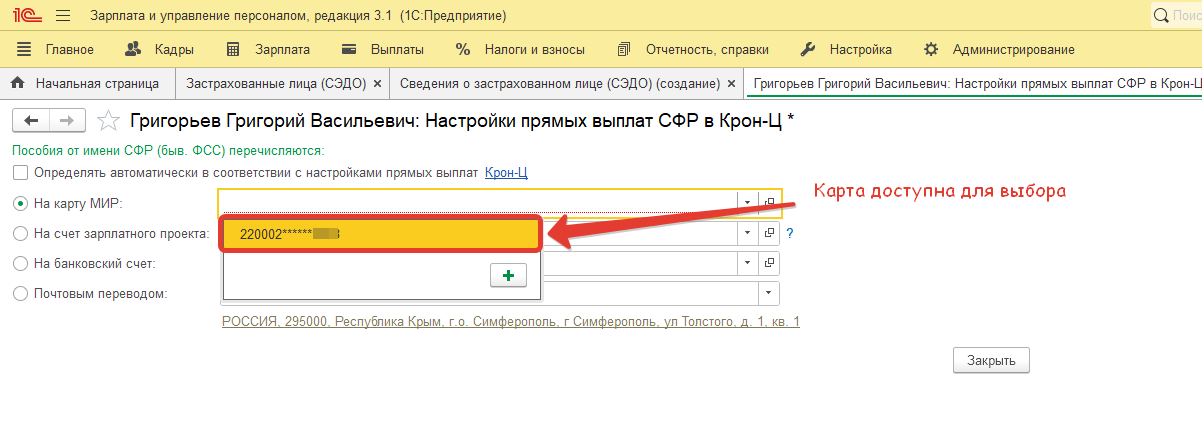The height and width of the screenshot is (438, 1202).
Task: Select 'На банковский счет' radio option
Action: (x=21, y=264)
